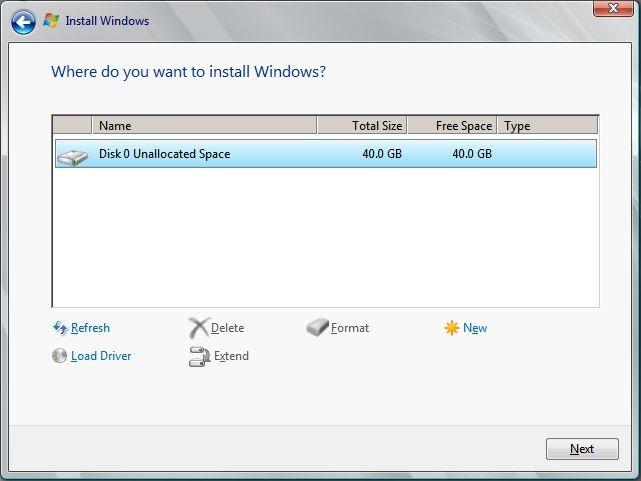
Task: Click the Windows flag logo icon
Action: tap(51, 20)
